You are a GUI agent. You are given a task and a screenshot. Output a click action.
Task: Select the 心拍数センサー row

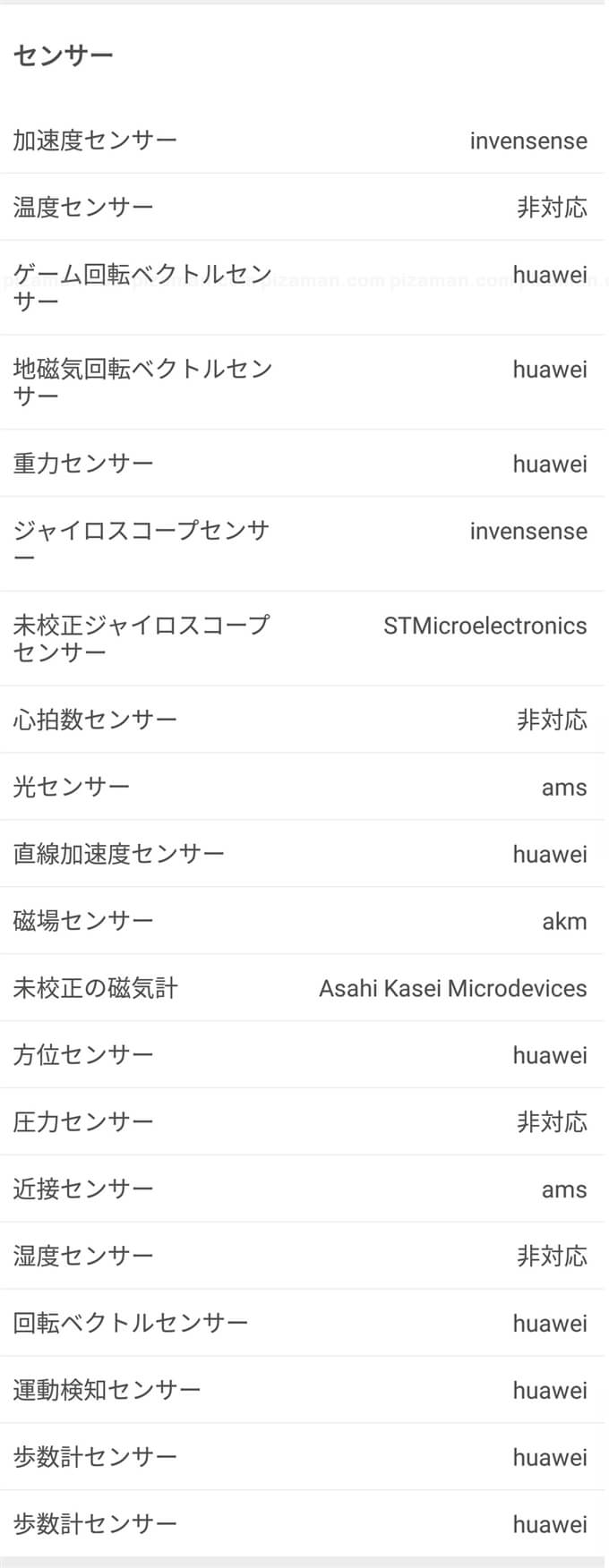(96, 720)
